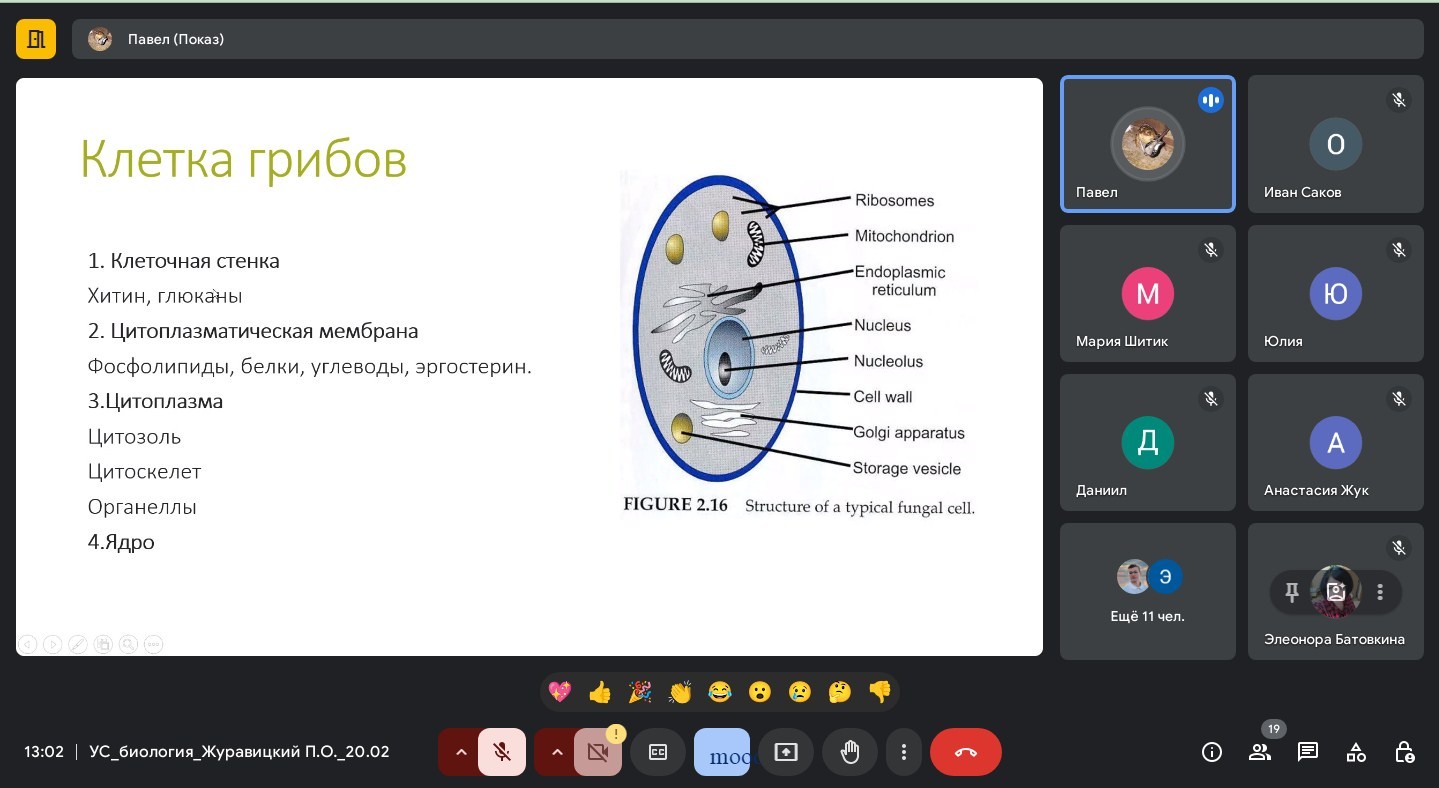Expand the audio settings arrow beside the microphone
This screenshot has width=1439, height=788.
click(460, 752)
